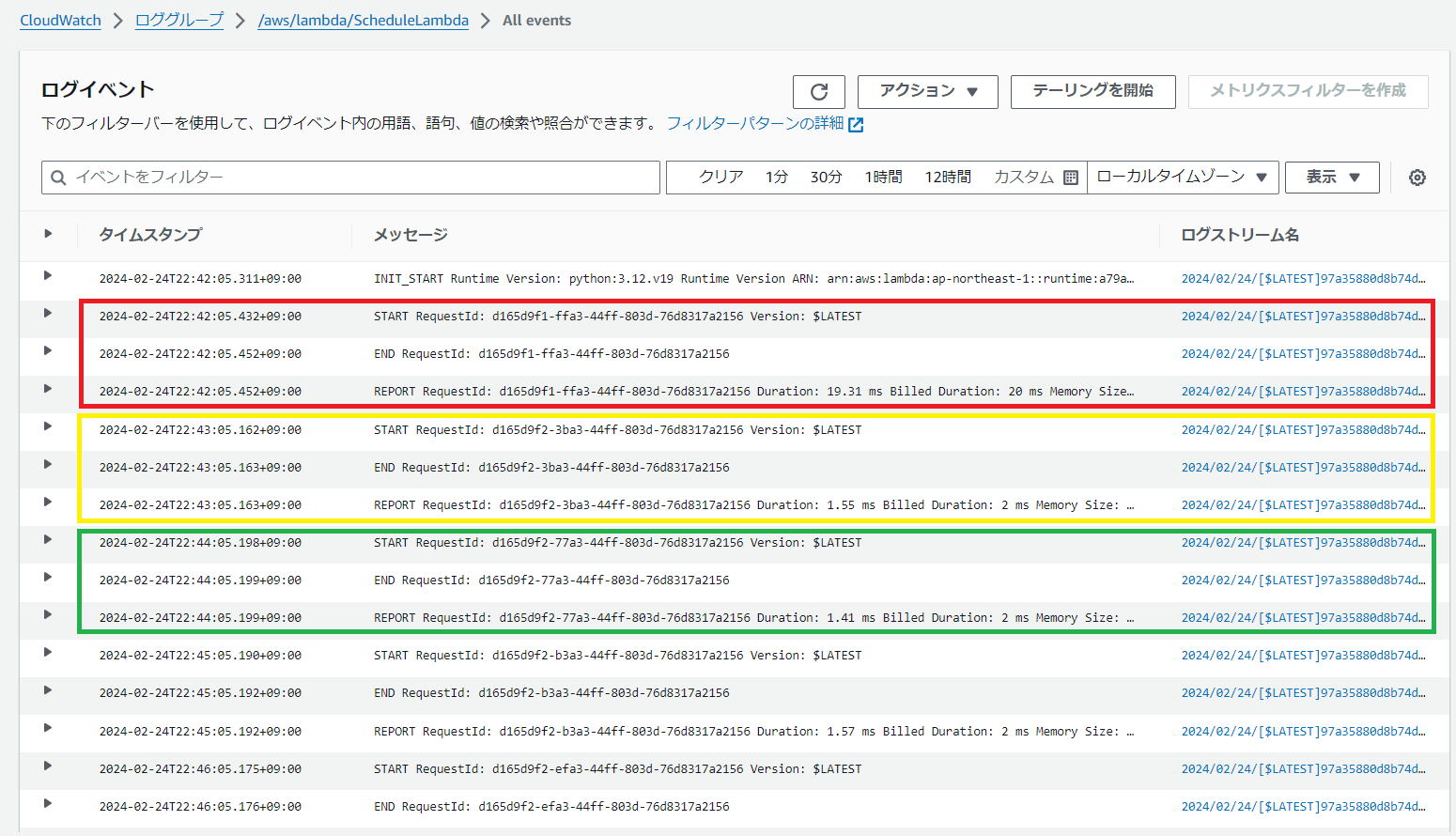Image resolution: width=1456 pixels, height=836 pixels.
Task: Click external link icon after フィルターパターンの詳細
Action: click(856, 125)
